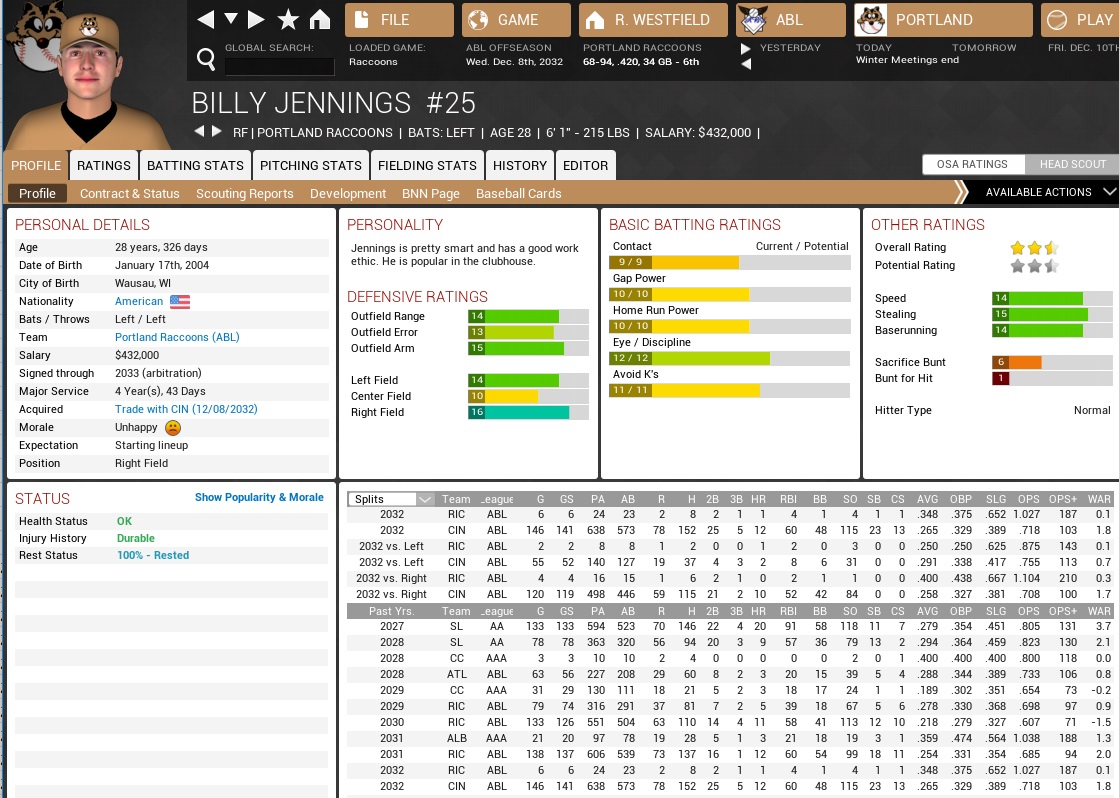The width and height of the screenshot is (1119, 798).
Task: Click in the Global Search field
Action: pos(279,67)
